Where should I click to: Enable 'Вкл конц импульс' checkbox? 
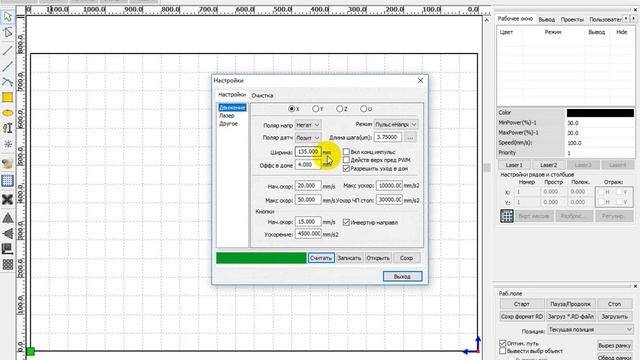click(346, 152)
